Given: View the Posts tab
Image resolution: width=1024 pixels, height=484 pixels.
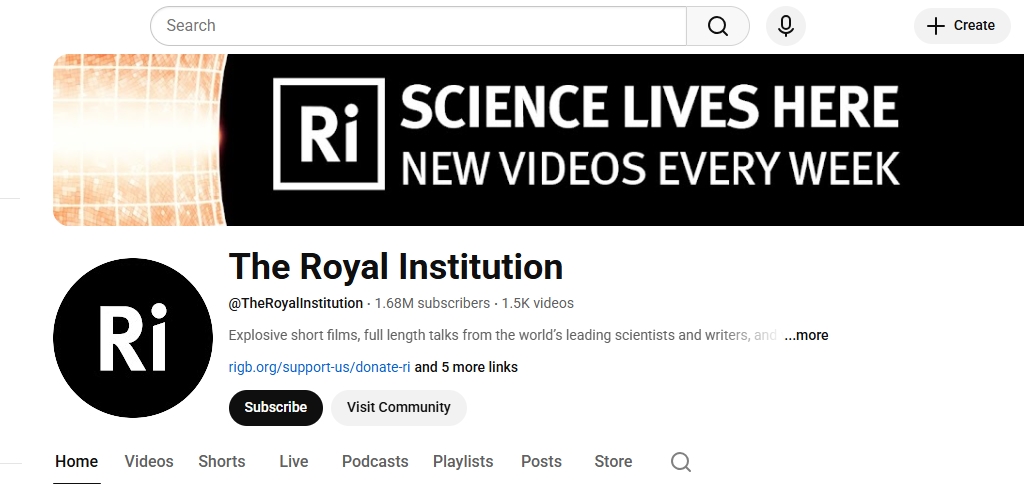Looking at the screenshot, I should 541,462.
